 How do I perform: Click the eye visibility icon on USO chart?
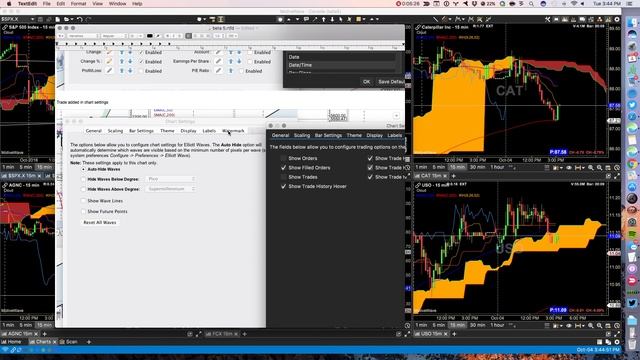(x=568, y=326)
